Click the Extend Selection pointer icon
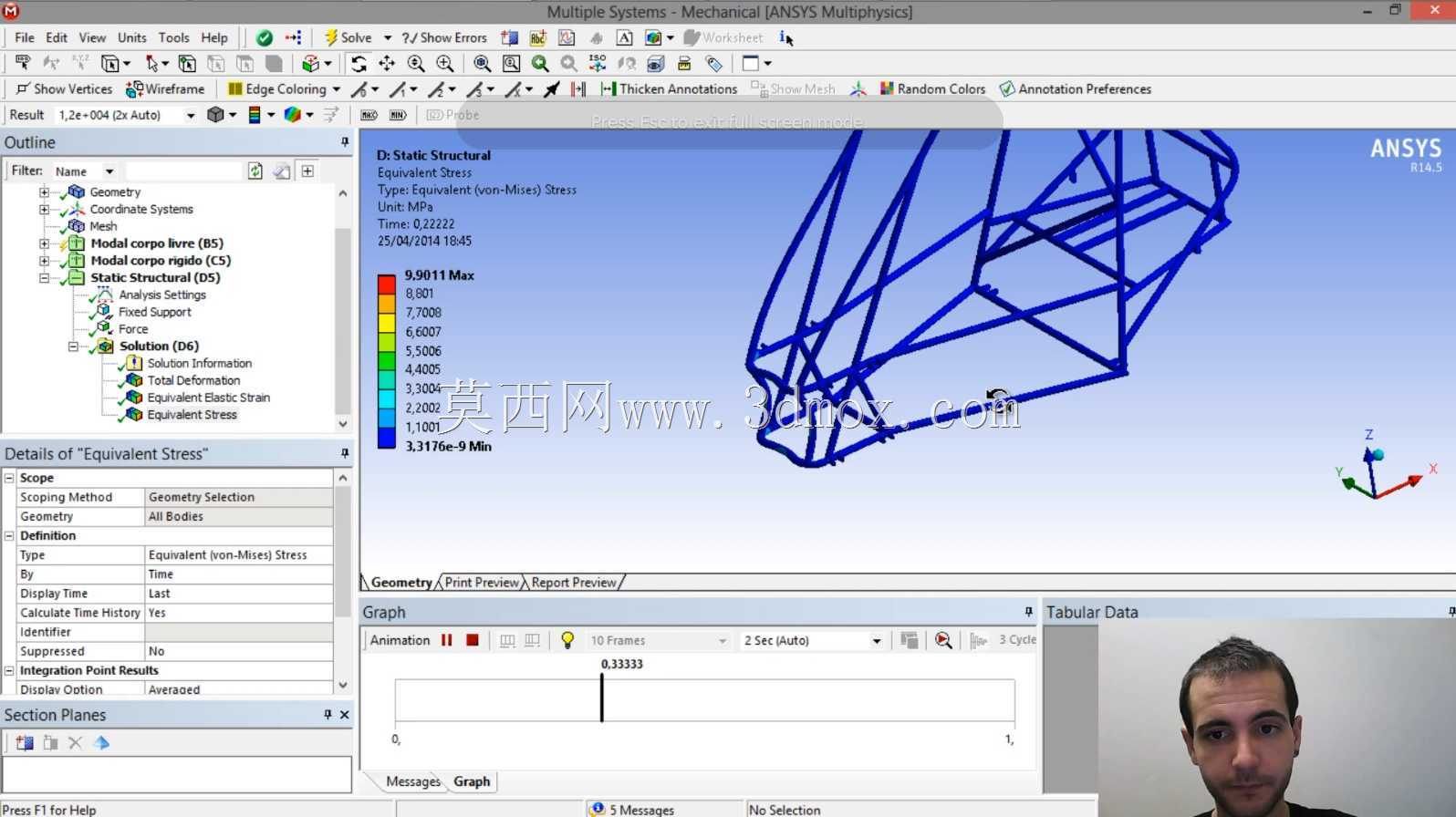The height and width of the screenshot is (817, 1456). [155, 64]
